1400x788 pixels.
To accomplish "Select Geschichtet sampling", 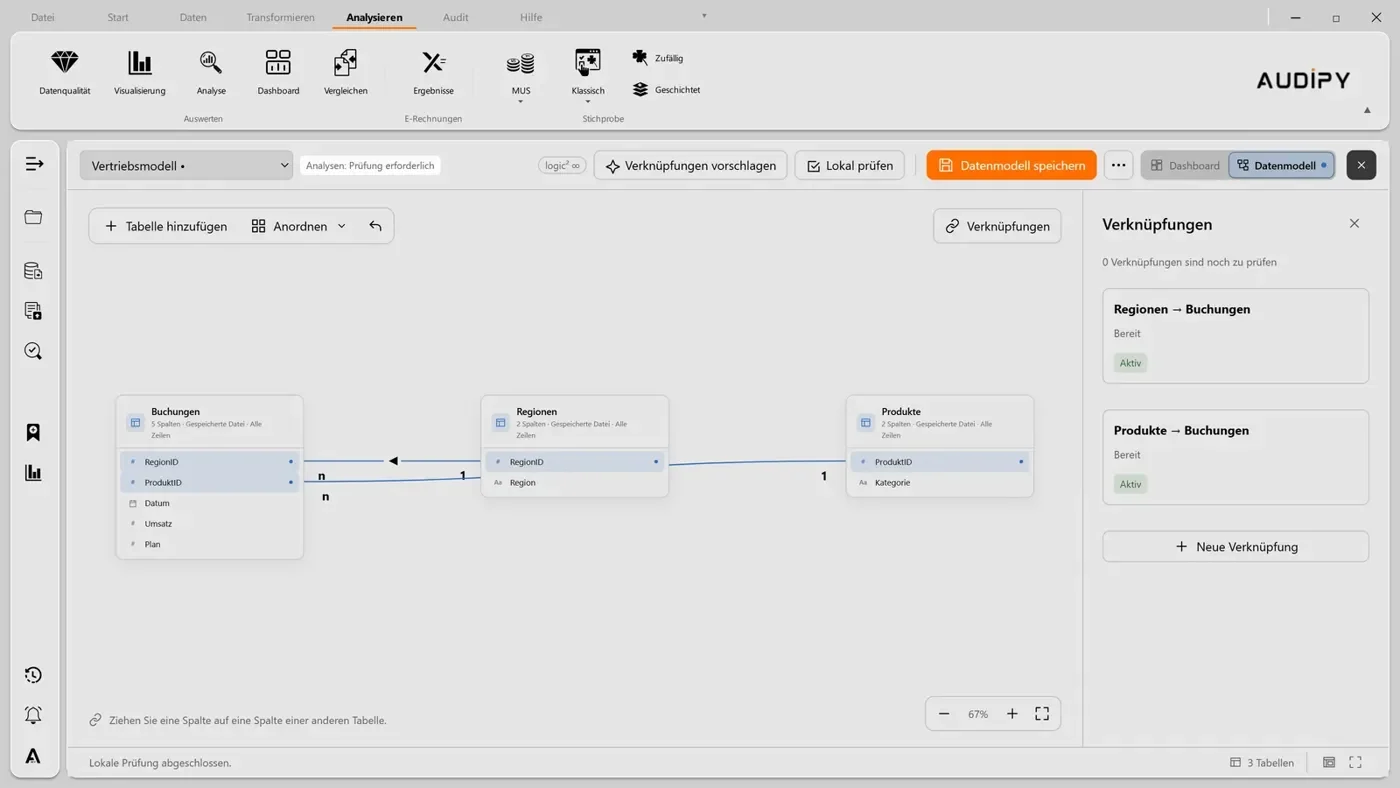I will pyautogui.click(x=666, y=90).
